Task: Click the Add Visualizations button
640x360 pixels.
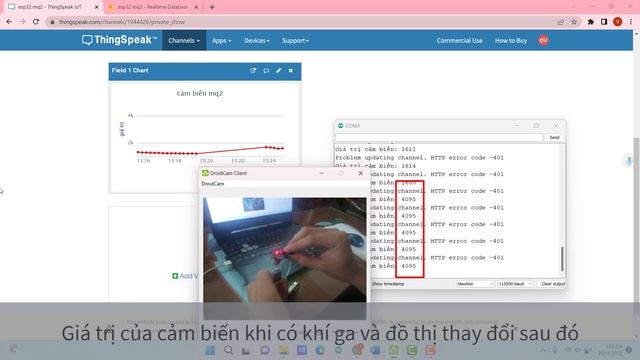Action: pyautogui.click(x=185, y=276)
